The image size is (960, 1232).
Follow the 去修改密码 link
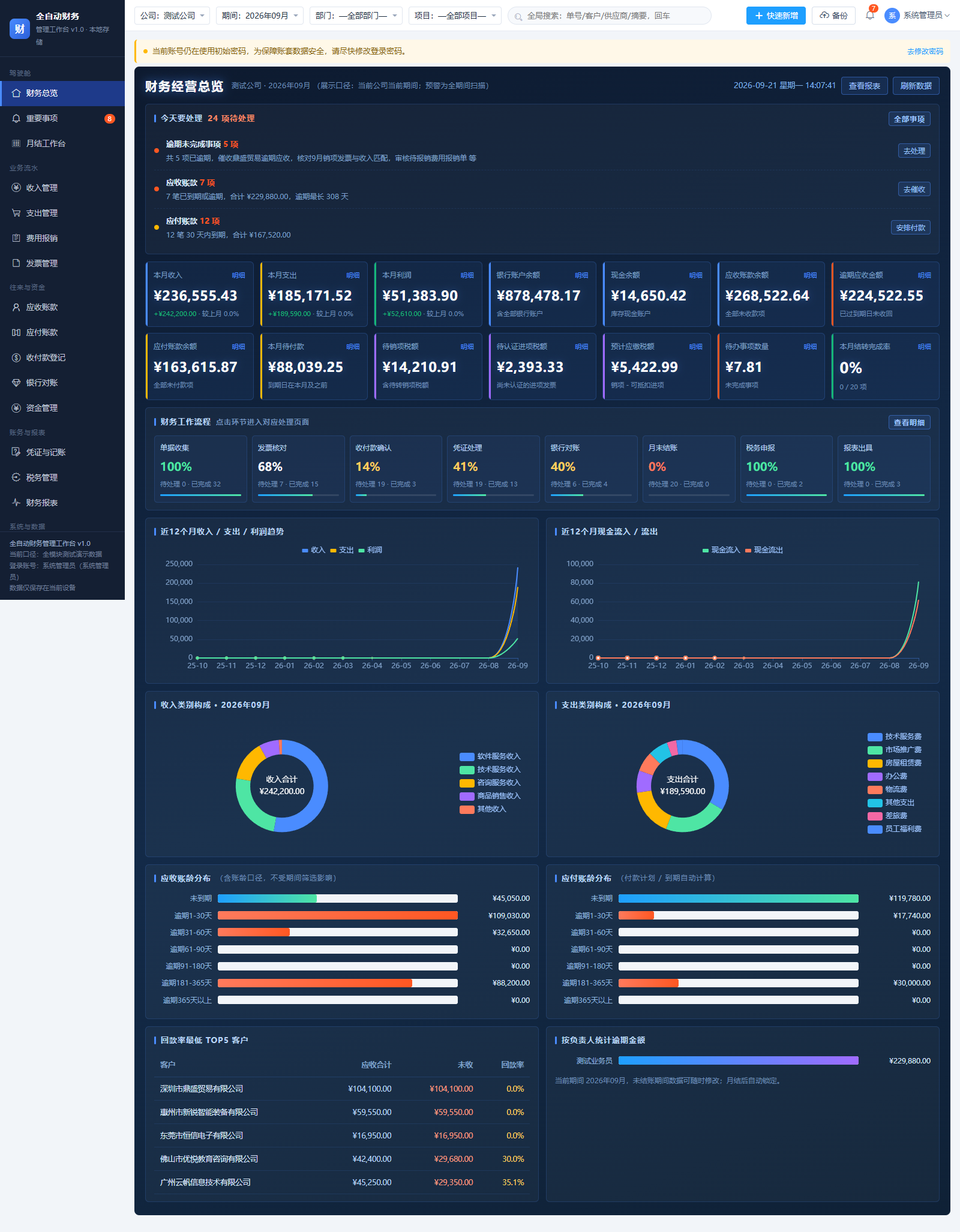pyautogui.click(x=925, y=52)
